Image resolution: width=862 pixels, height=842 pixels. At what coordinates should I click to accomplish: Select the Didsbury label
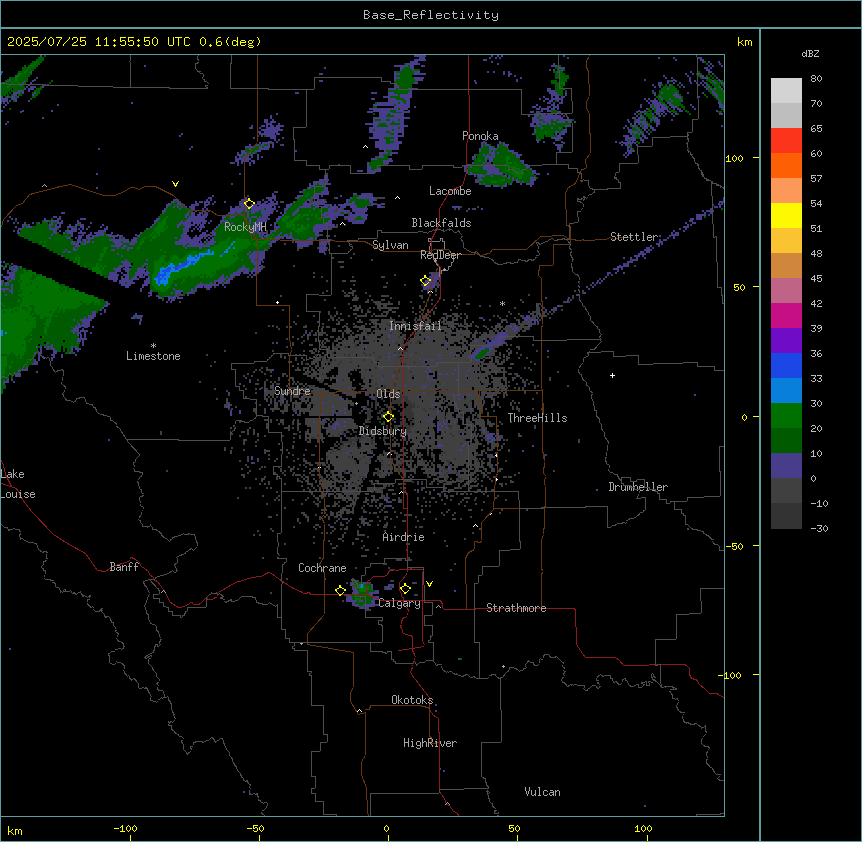pos(383,431)
